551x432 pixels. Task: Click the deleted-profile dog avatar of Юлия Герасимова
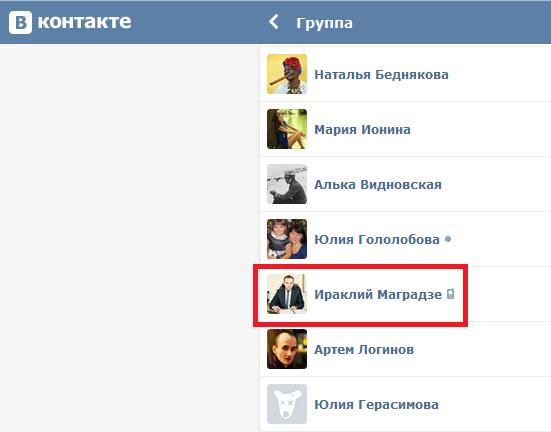287,404
